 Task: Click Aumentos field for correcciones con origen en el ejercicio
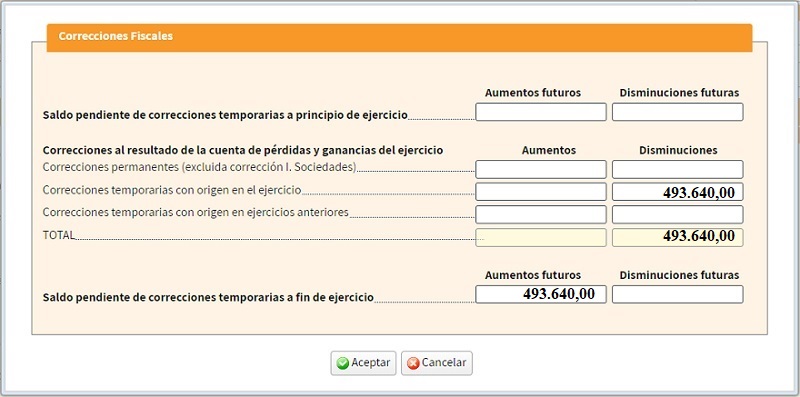[541, 192]
